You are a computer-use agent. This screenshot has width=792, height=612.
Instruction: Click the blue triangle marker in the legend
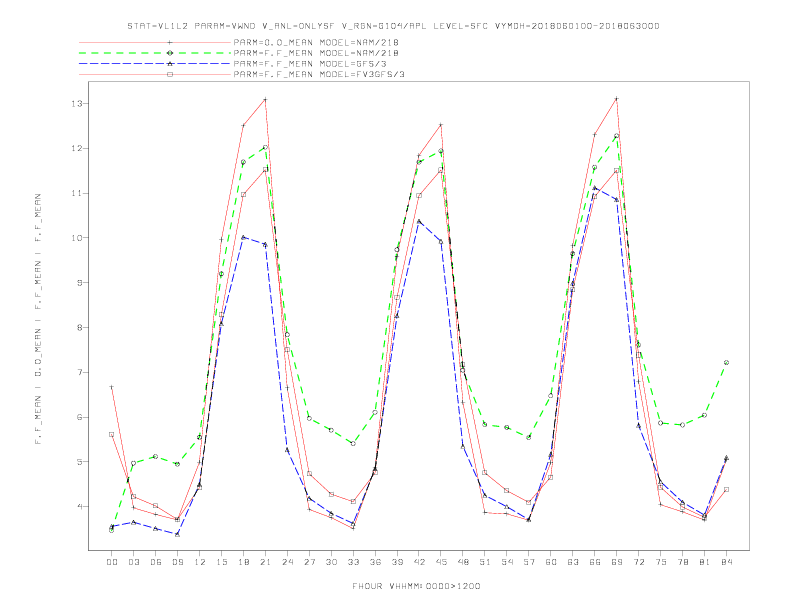tap(170, 64)
